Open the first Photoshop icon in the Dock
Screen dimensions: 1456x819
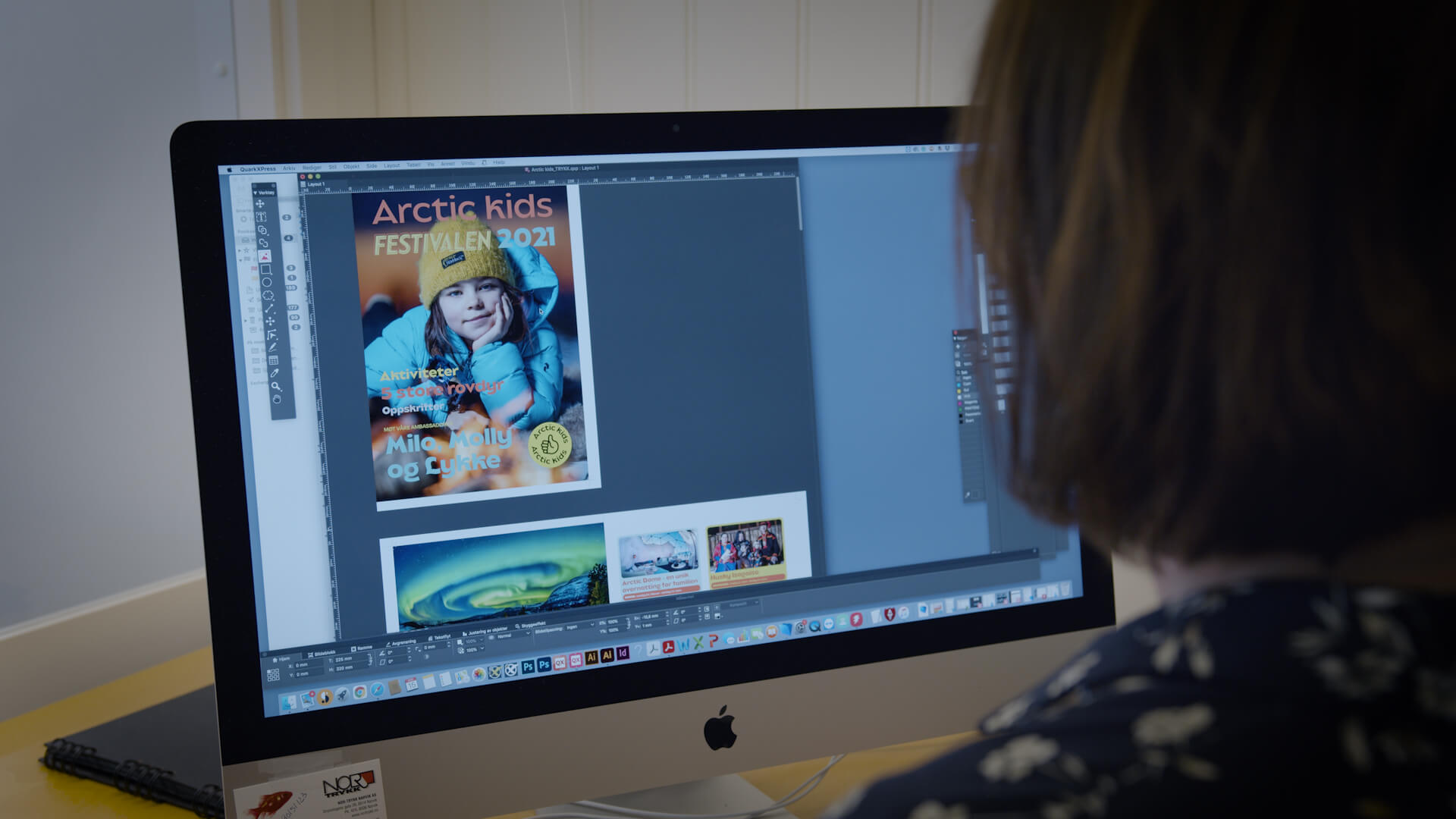pyautogui.click(x=528, y=667)
